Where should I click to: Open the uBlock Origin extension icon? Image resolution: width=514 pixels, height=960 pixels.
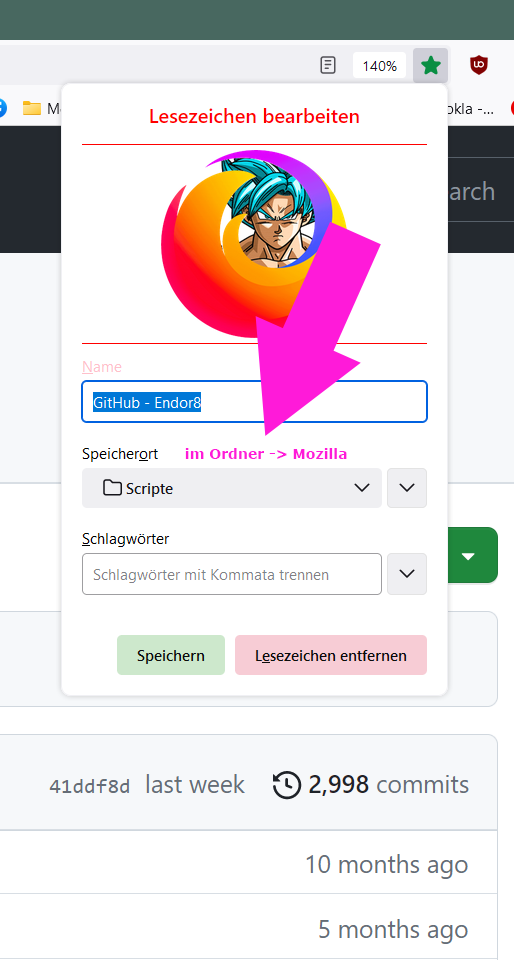coord(479,65)
